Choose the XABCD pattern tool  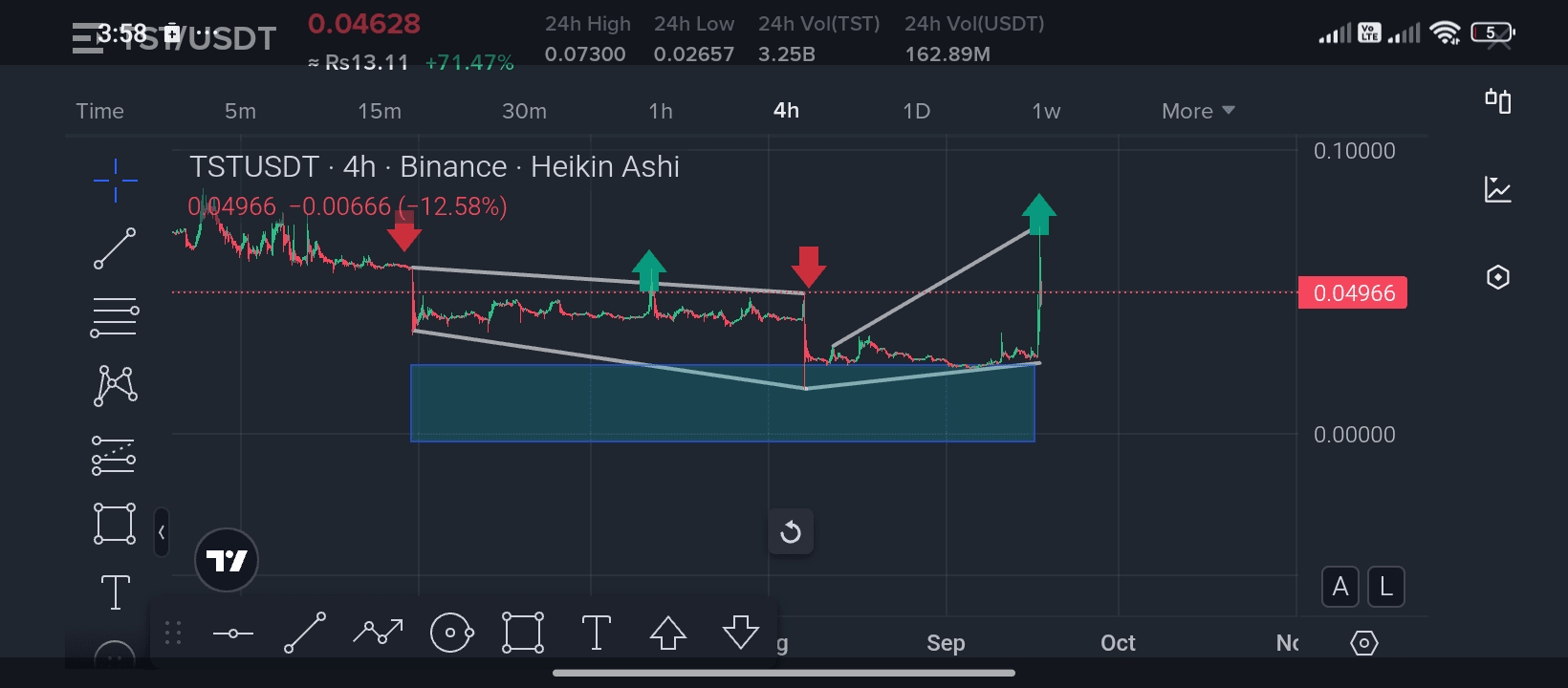(x=116, y=386)
